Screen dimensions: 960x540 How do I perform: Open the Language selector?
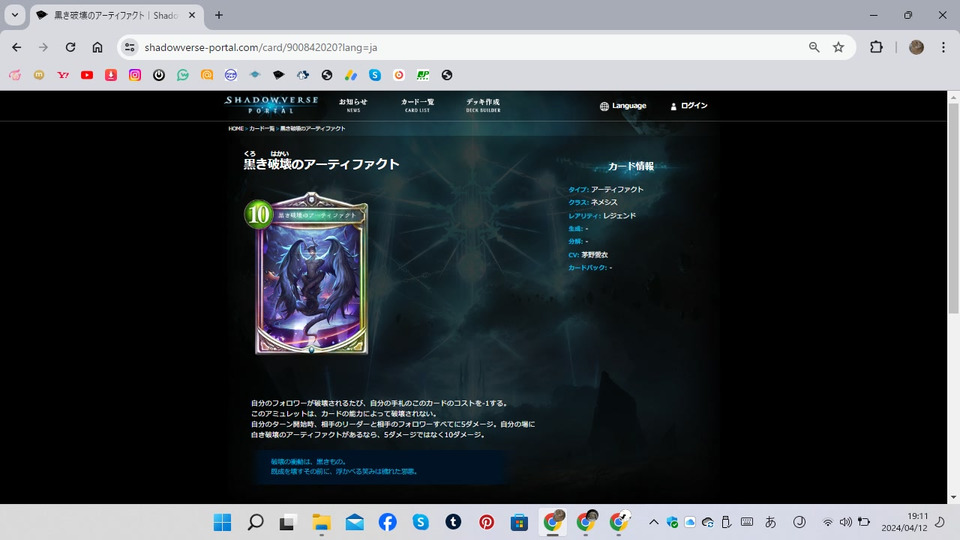623,106
